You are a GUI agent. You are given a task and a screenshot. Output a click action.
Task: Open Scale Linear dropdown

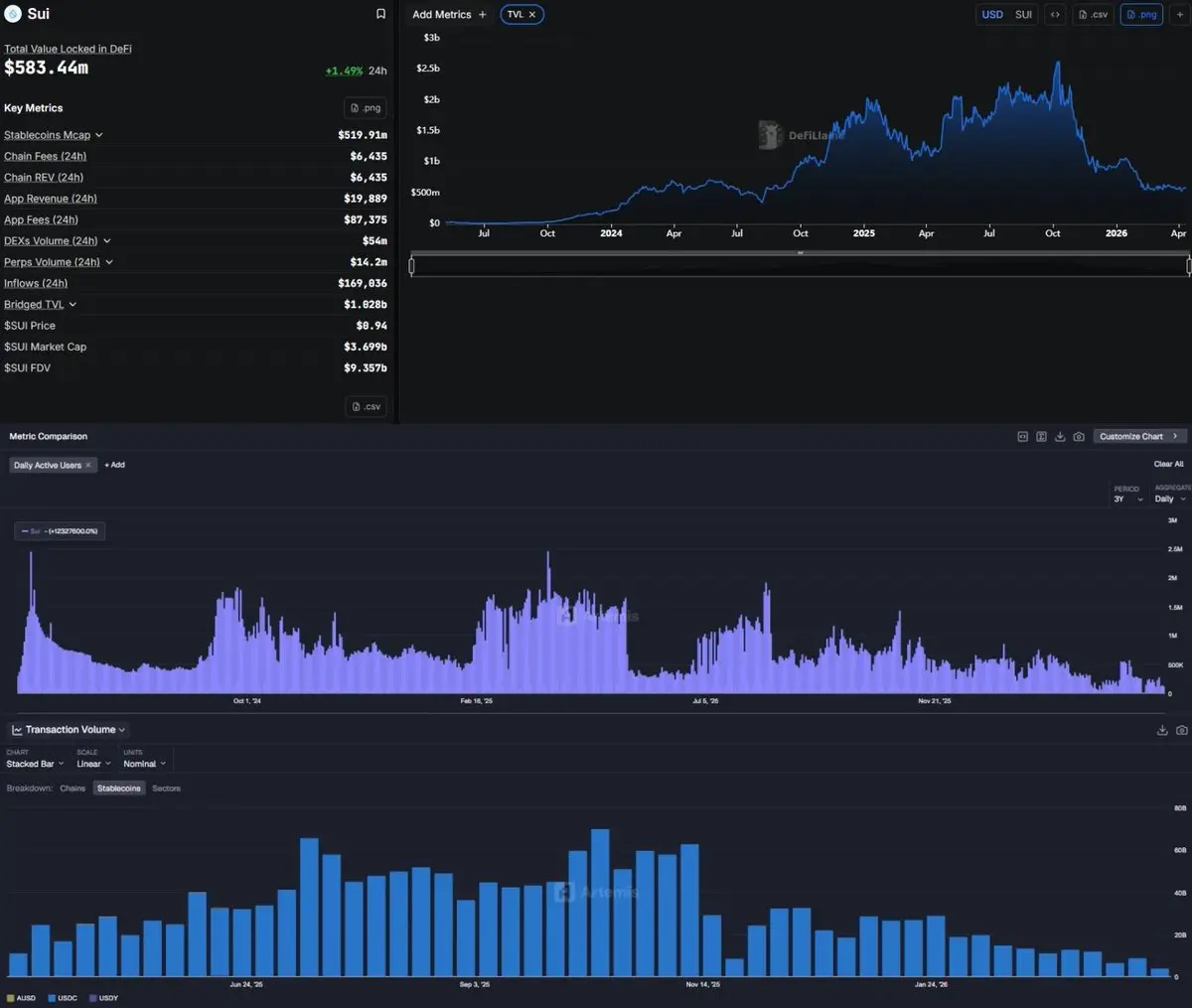click(x=93, y=764)
